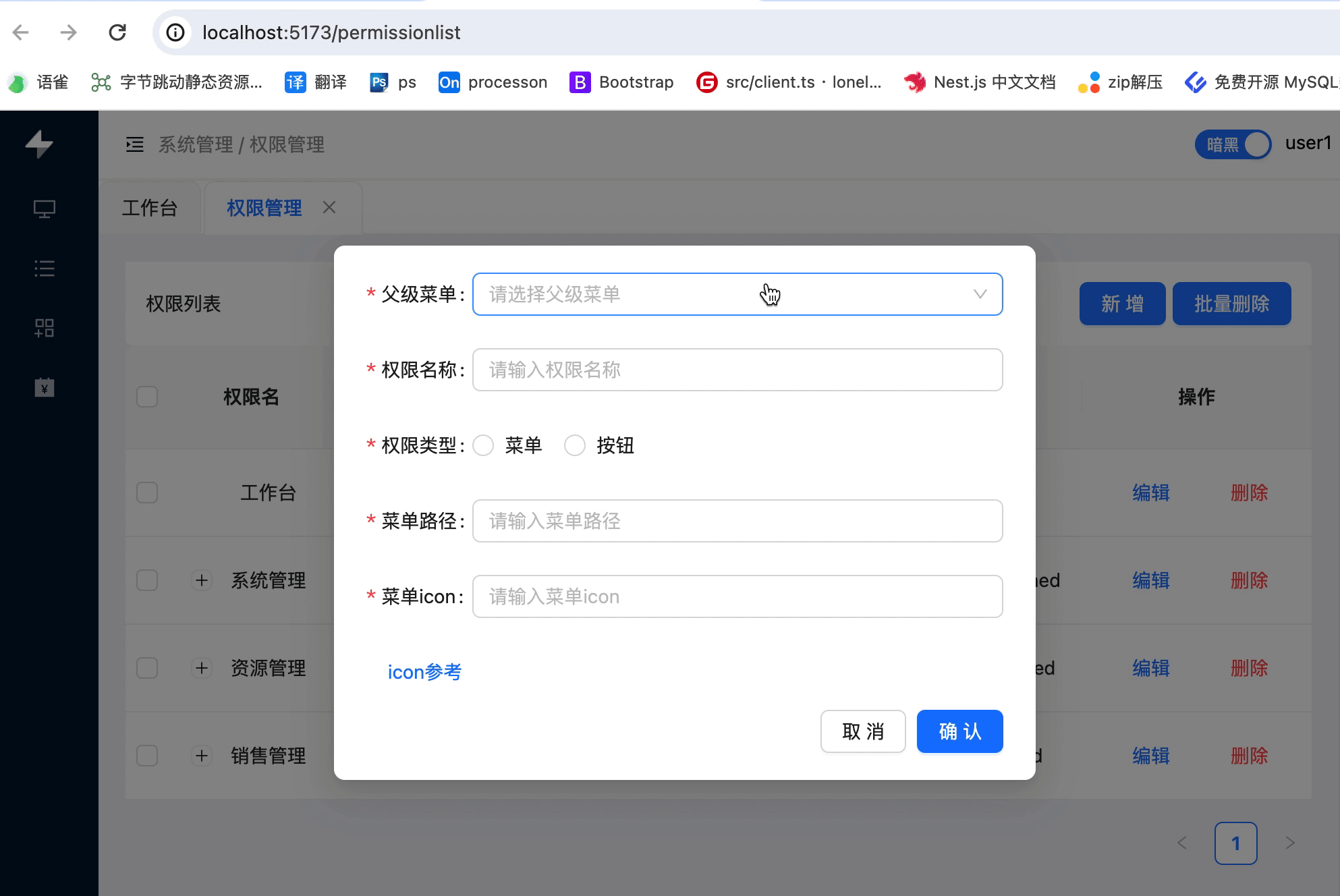This screenshot has width=1340, height=896.
Task: Click the list icon in the sidebar
Action: tap(45, 269)
